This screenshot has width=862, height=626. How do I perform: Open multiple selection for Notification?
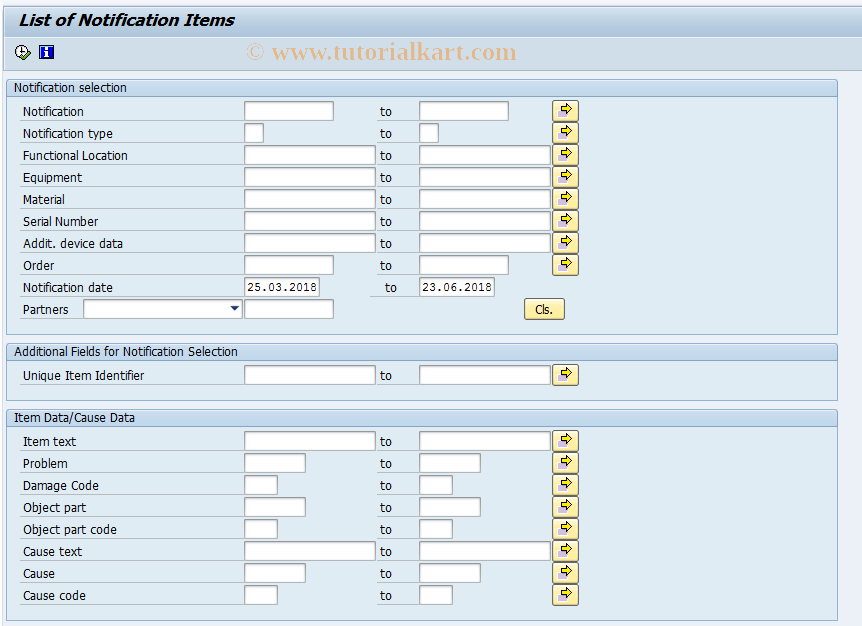pyautogui.click(x=565, y=110)
